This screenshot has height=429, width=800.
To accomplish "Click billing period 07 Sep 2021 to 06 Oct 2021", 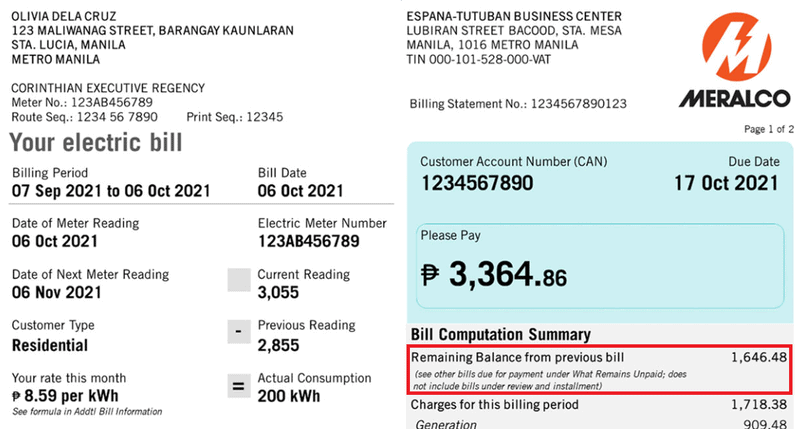I will [x=111, y=191].
